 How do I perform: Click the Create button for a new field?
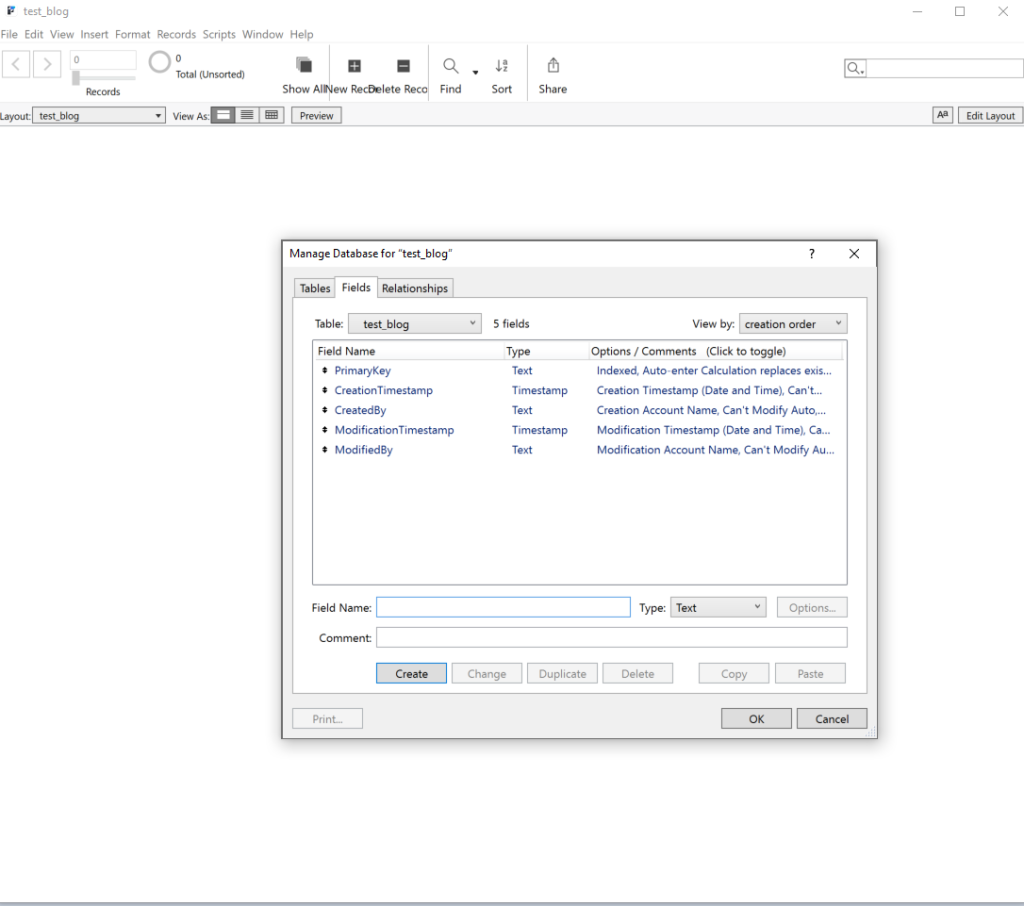coord(410,673)
